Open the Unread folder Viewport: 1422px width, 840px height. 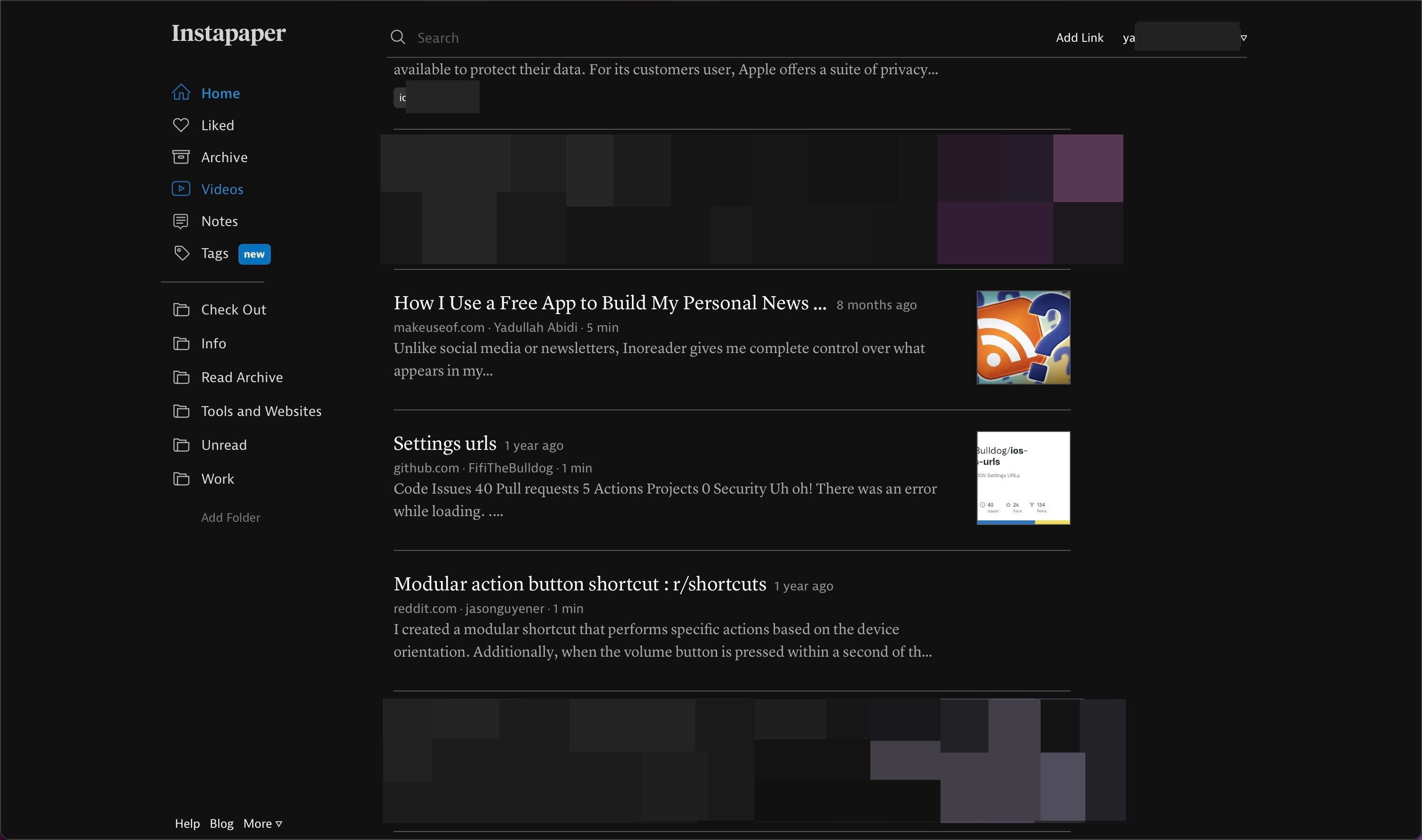224,445
